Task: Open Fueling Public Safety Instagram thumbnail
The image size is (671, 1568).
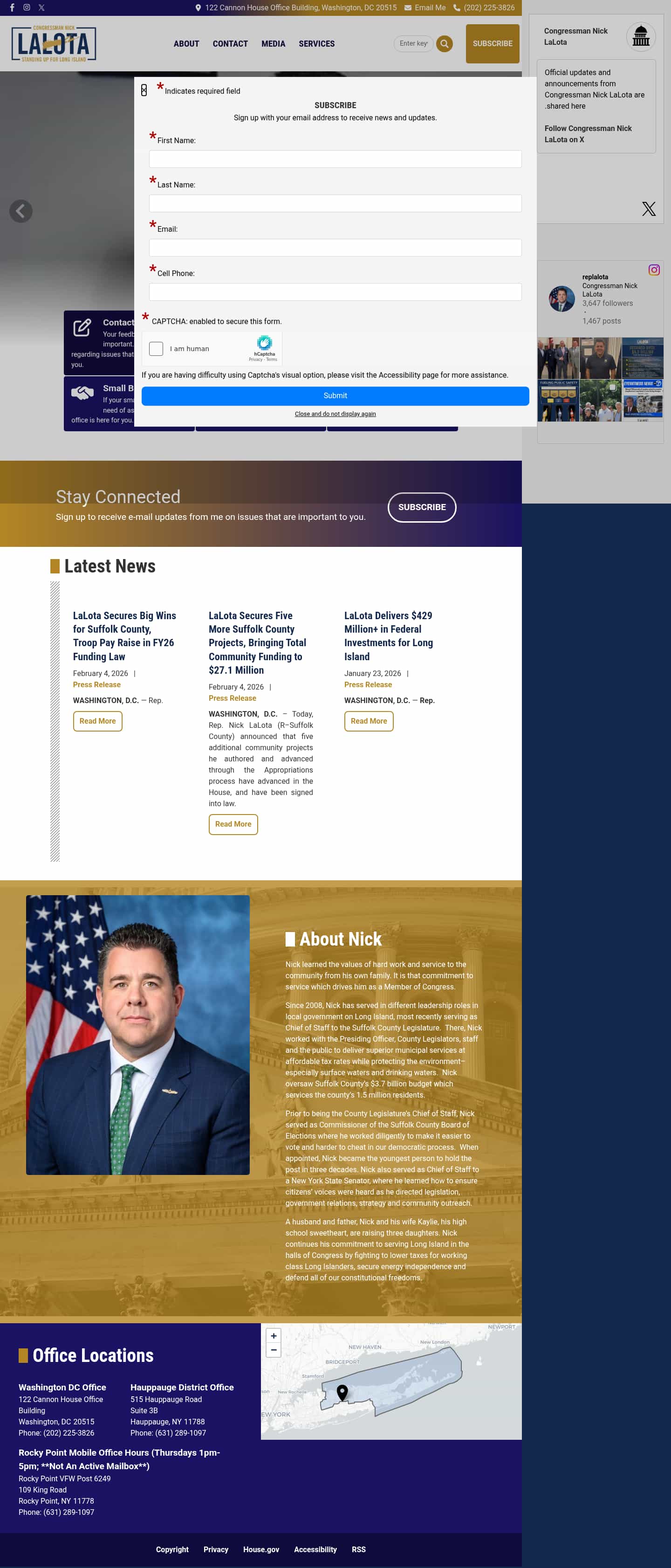Action: coord(558,401)
